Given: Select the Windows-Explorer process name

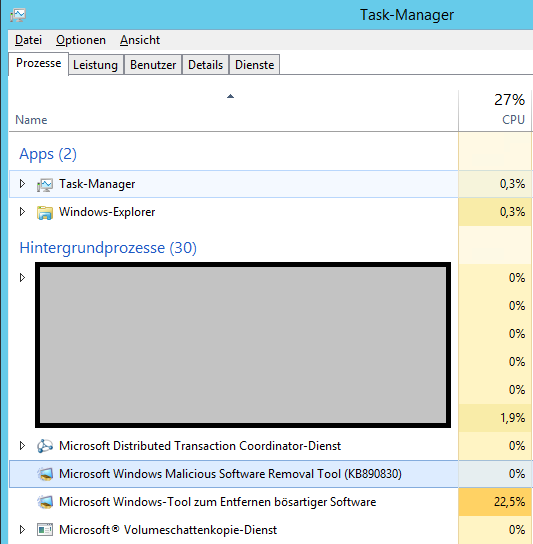Looking at the screenshot, I should coord(107,212).
